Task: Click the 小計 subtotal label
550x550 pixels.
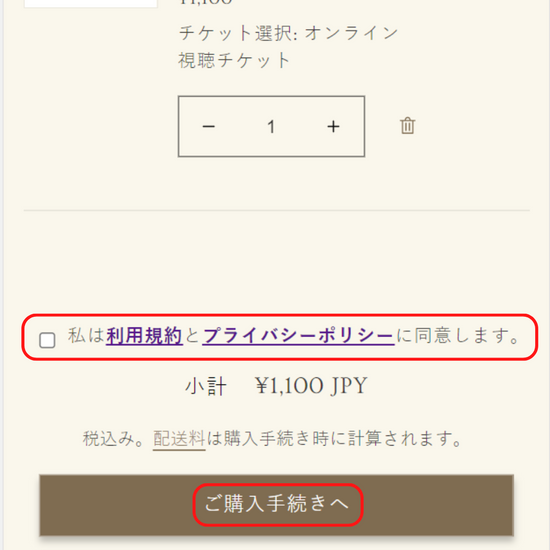Action: coord(206,386)
